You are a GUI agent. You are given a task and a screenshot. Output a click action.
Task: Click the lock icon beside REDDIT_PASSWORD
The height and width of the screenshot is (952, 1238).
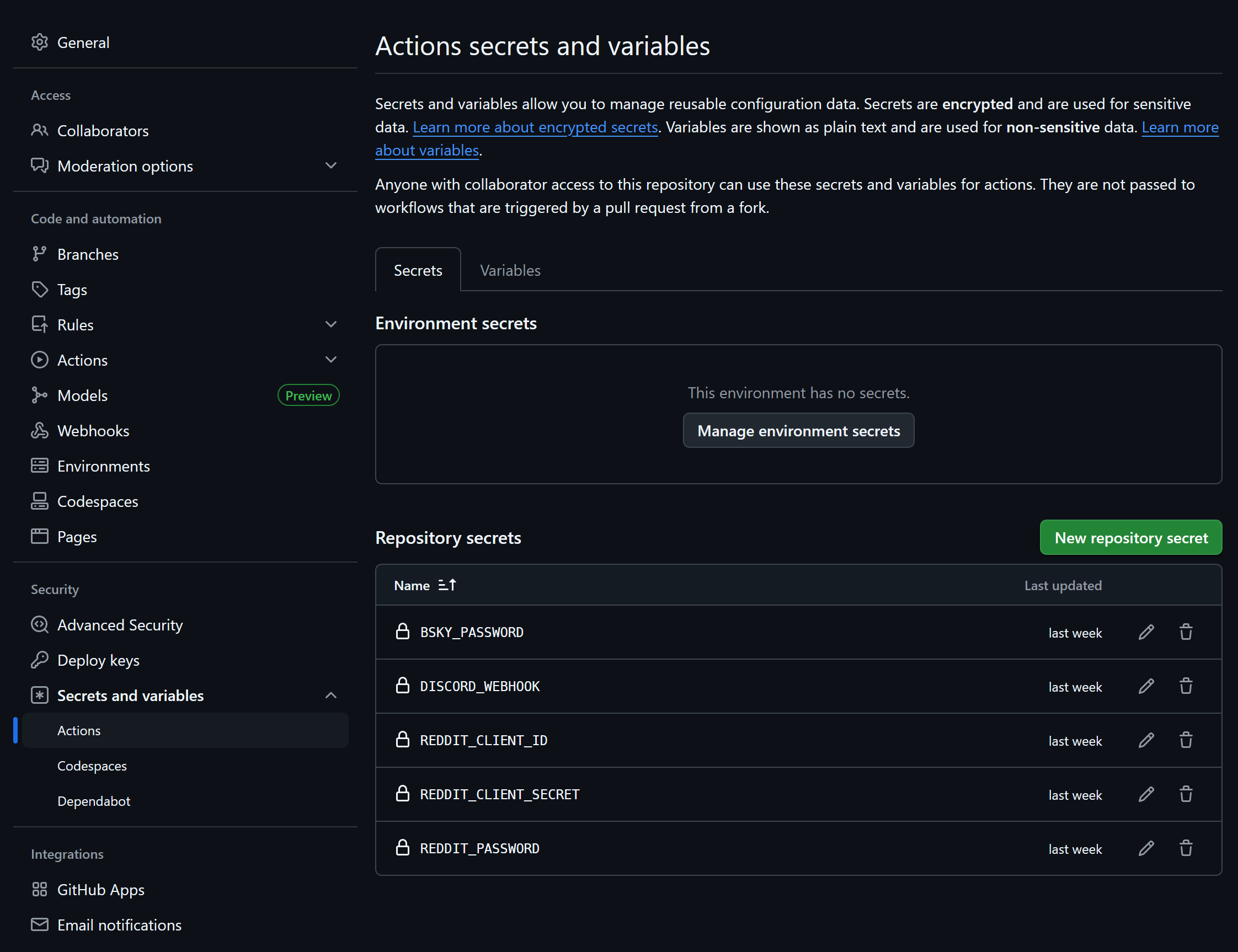coord(403,848)
